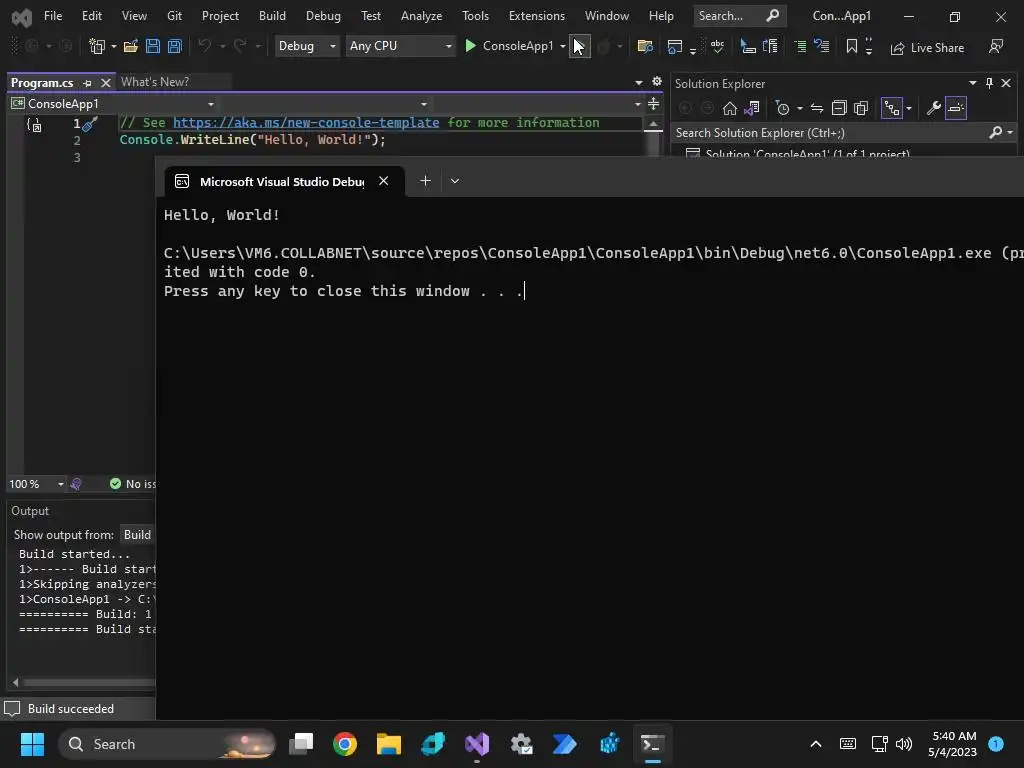1024x768 pixels.
Task: Click the Undo arrow icon
Action: 205,46
